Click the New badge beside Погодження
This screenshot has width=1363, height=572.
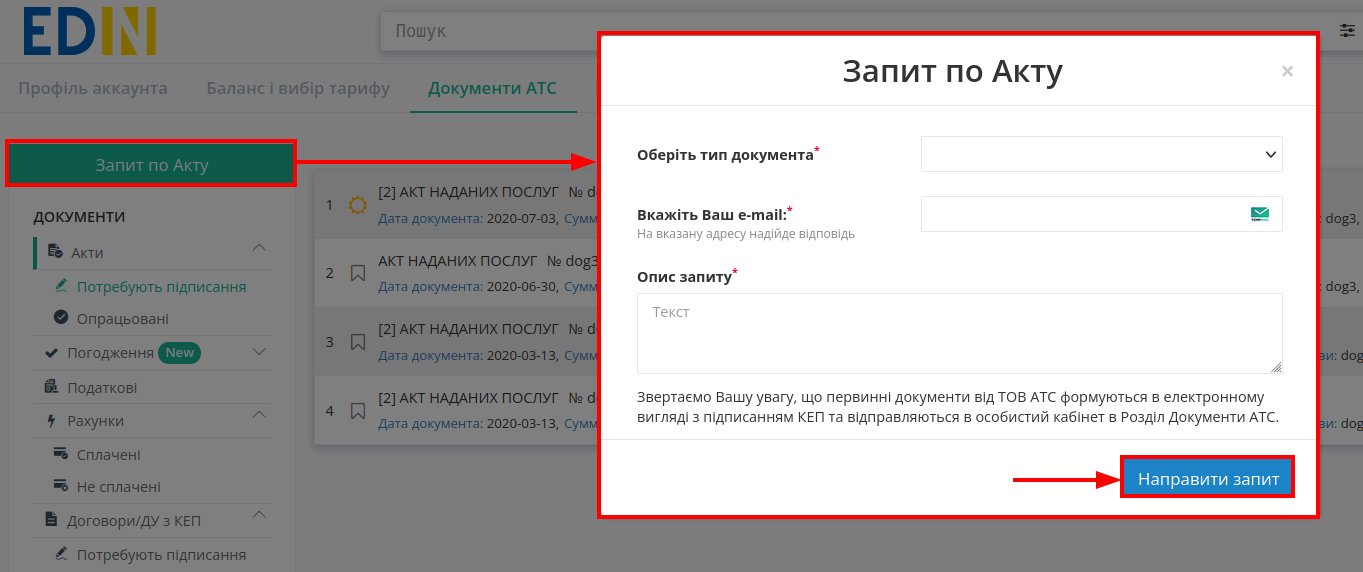tap(180, 352)
